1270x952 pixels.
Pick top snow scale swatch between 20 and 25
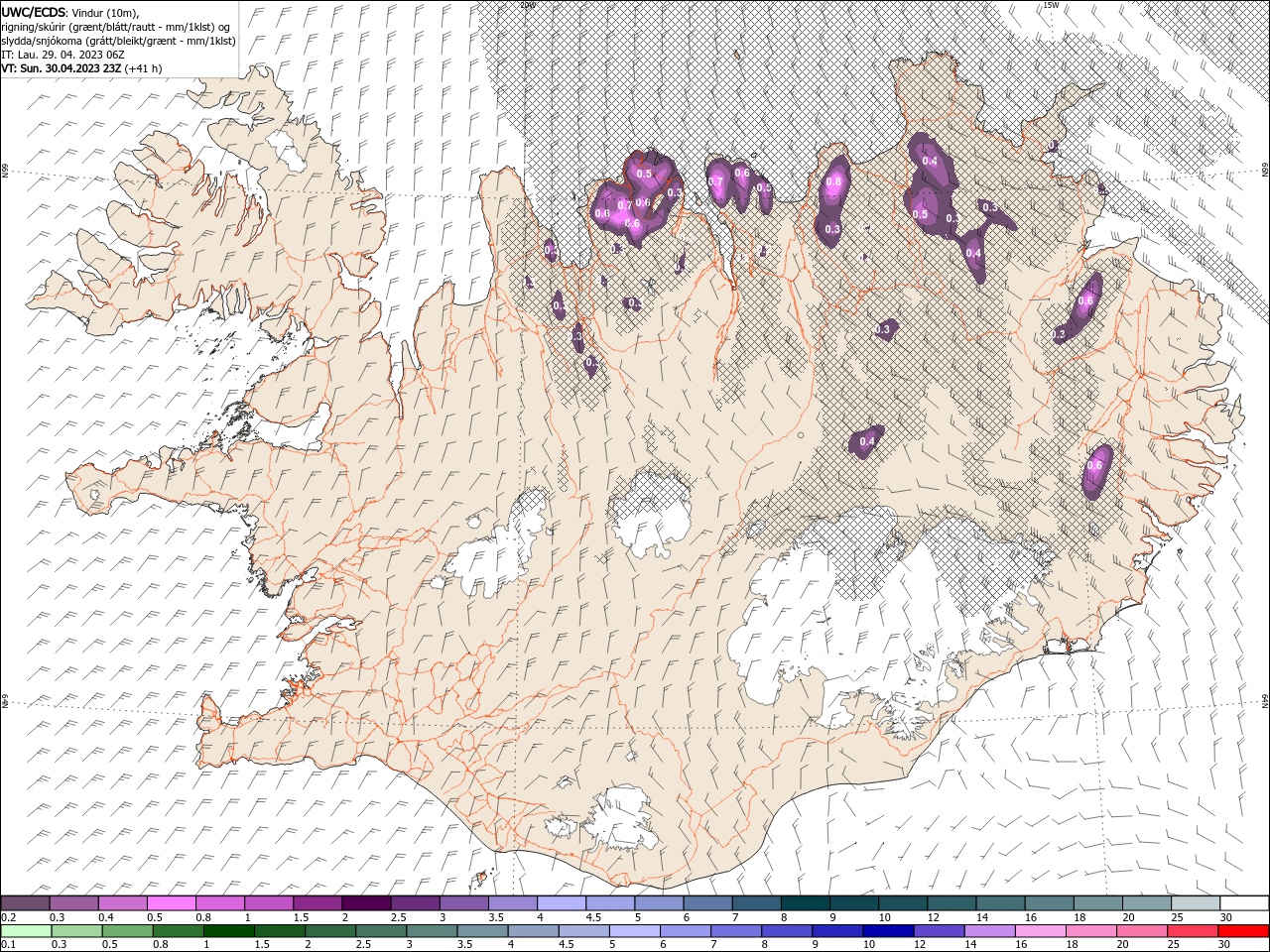[x=1145, y=902]
